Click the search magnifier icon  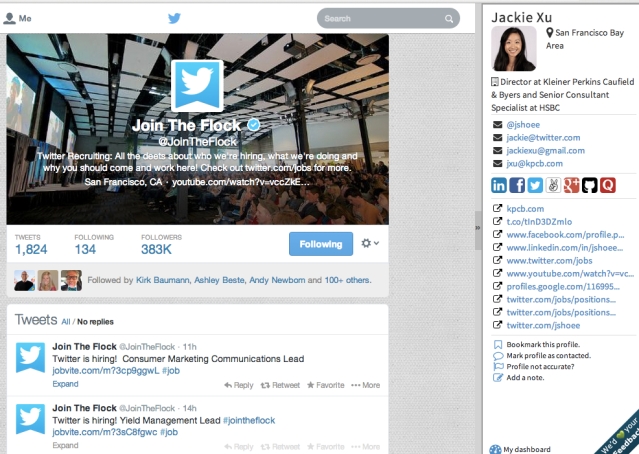pyautogui.click(x=449, y=19)
